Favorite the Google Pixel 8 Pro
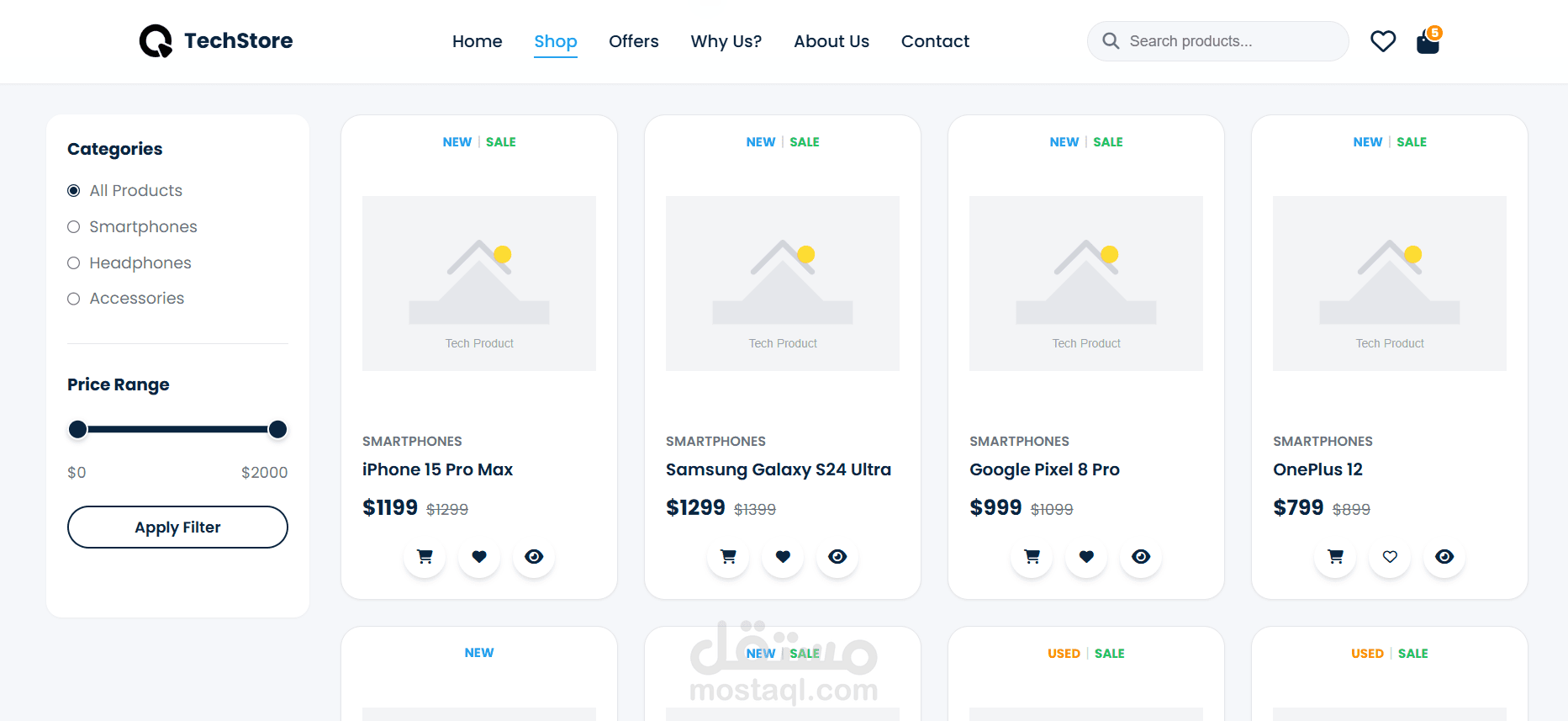This screenshot has height=721, width=1568. 1086,556
